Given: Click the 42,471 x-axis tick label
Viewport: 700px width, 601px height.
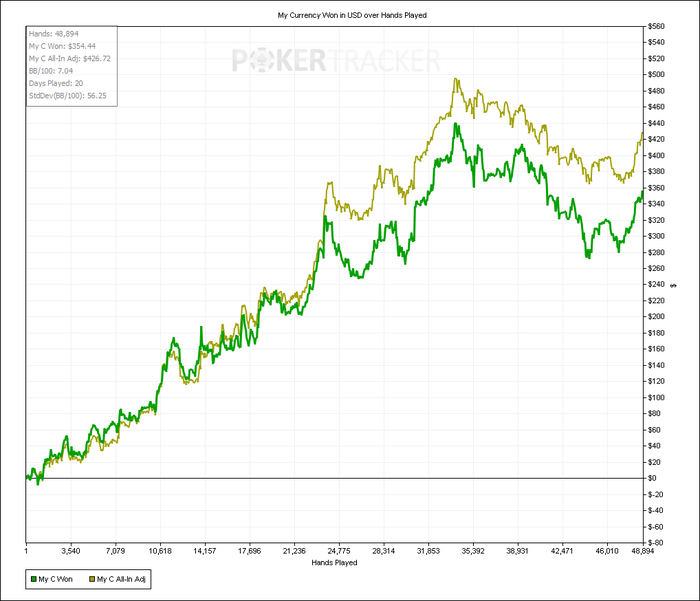Looking at the screenshot, I should 562,551.
